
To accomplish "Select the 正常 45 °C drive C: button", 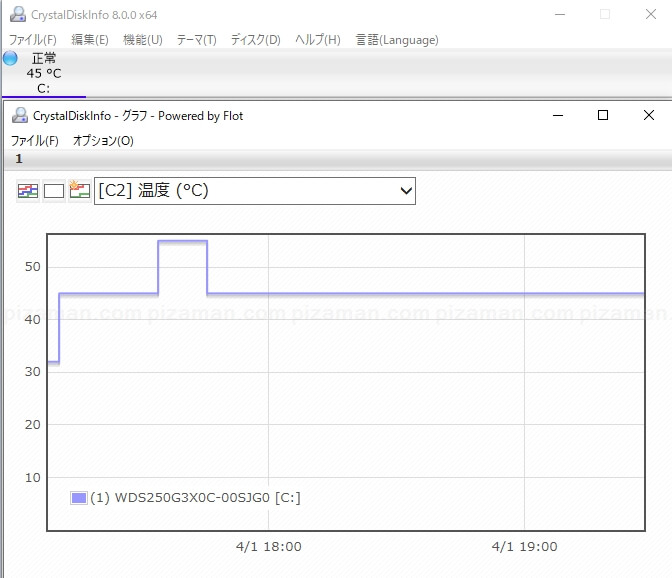I will pyautogui.click(x=42, y=73).
